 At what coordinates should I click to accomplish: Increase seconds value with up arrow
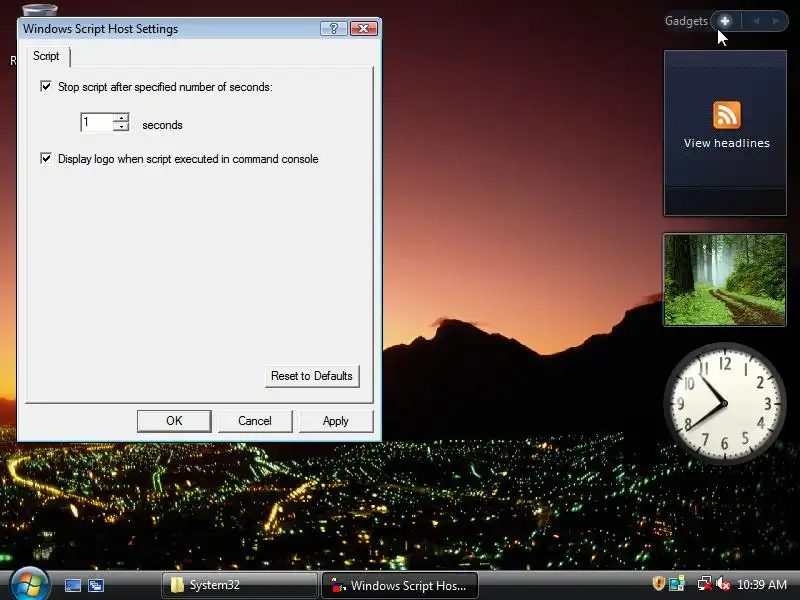[121, 118]
